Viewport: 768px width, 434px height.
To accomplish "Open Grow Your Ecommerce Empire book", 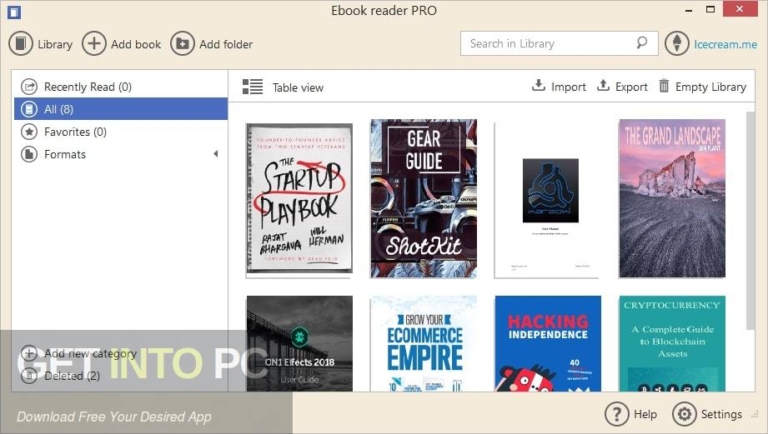I will coord(424,343).
